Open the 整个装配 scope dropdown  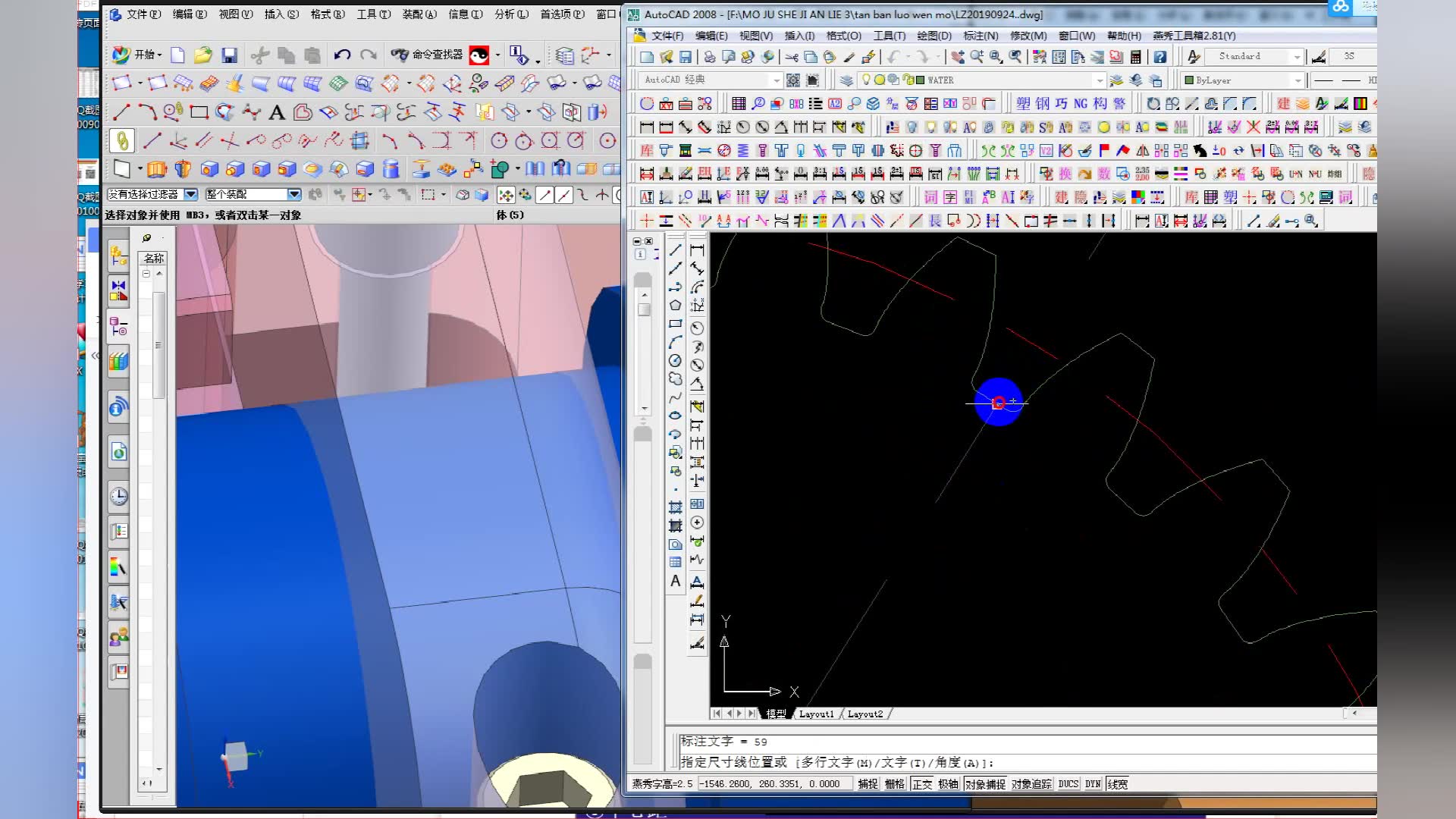[294, 195]
